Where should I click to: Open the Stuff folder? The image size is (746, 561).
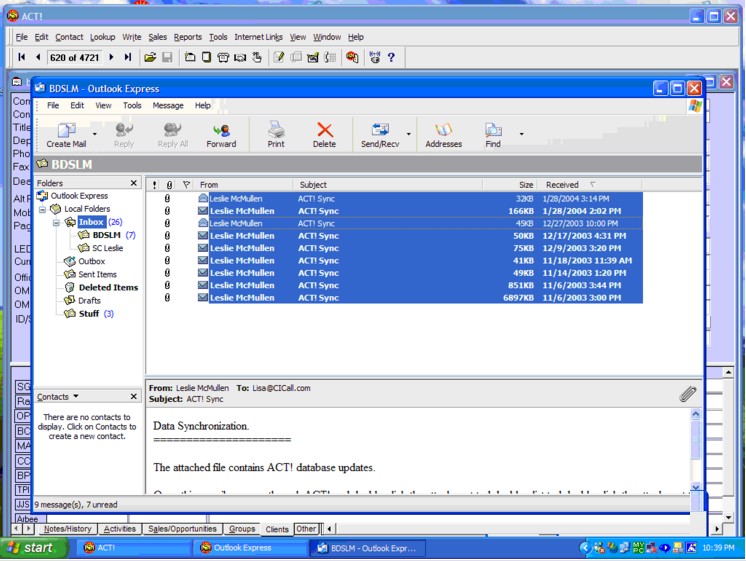tap(89, 314)
